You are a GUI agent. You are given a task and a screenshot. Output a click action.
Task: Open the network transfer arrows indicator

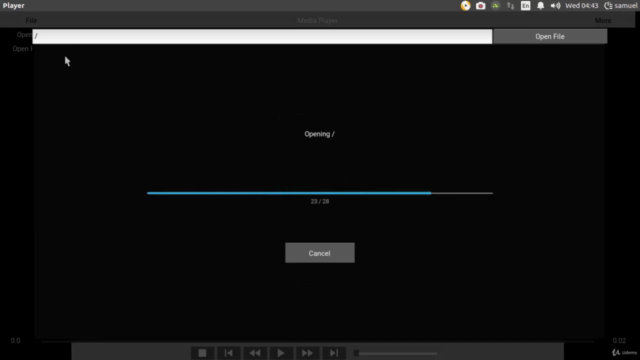coord(510,6)
